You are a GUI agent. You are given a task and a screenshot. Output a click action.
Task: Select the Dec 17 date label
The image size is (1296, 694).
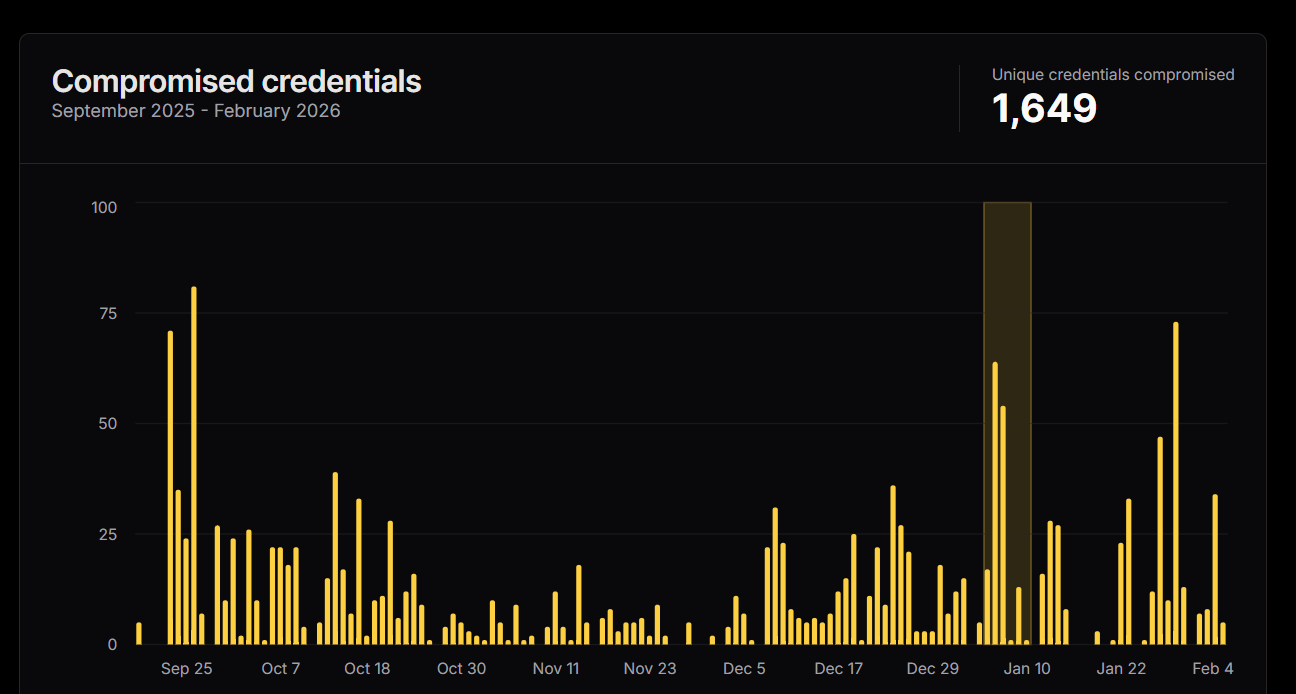[838, 669]
